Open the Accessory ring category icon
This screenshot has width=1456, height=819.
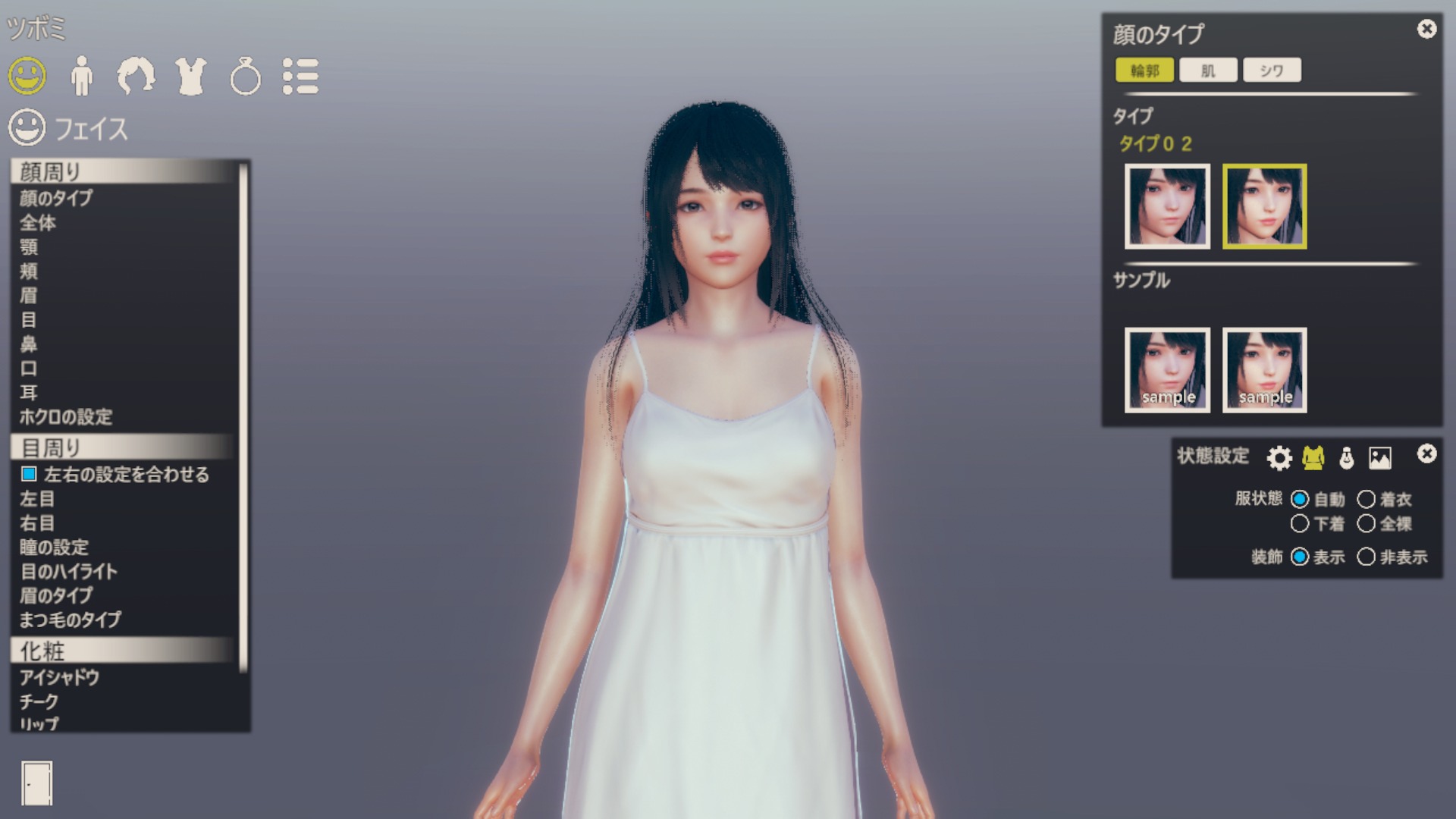click(245, 77)
